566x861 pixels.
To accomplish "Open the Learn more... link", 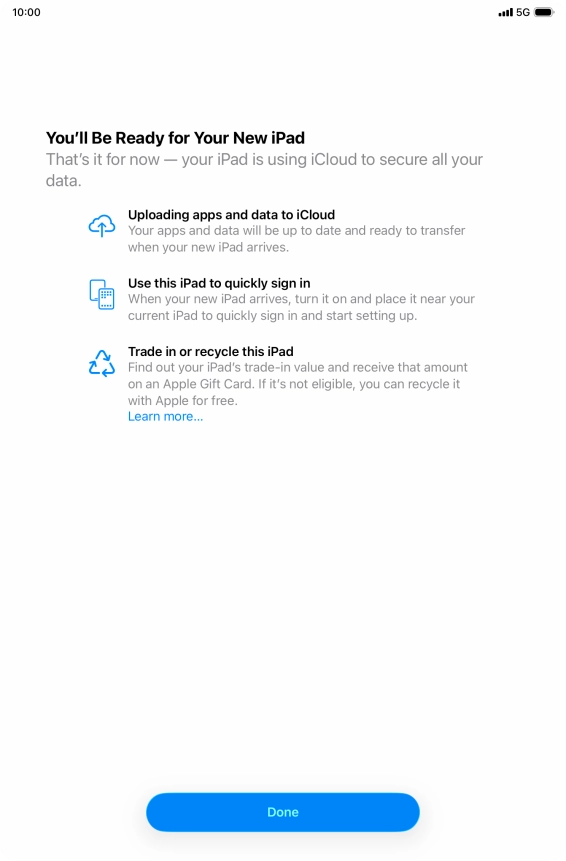I will point(165,417).
